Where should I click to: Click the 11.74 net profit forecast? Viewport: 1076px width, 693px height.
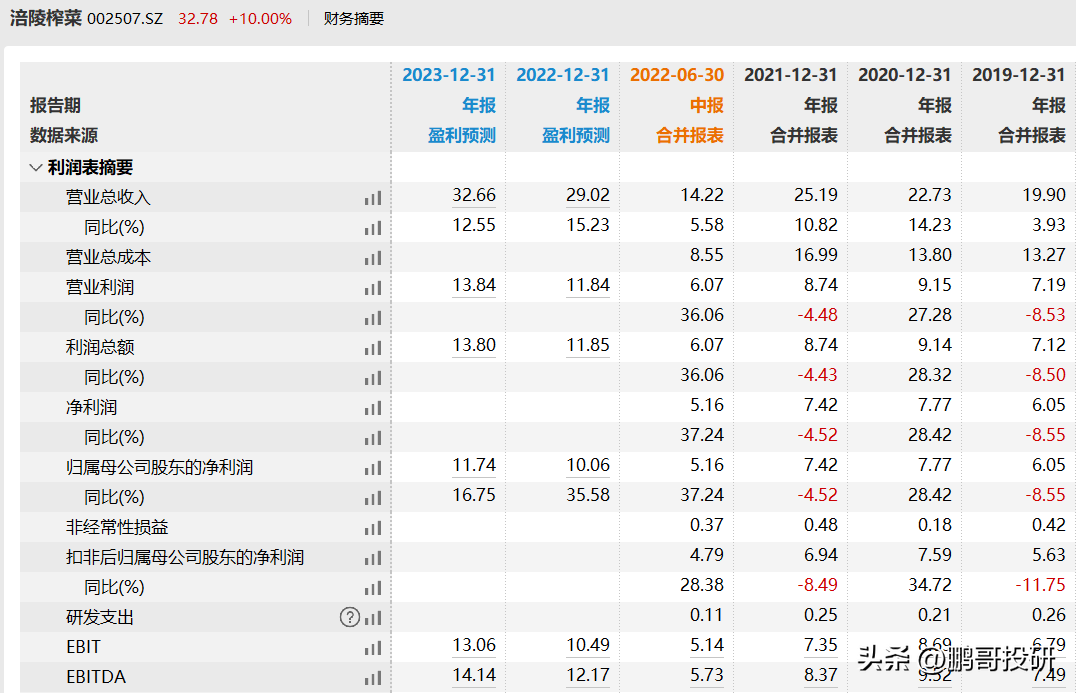click(x=473, y=465)
